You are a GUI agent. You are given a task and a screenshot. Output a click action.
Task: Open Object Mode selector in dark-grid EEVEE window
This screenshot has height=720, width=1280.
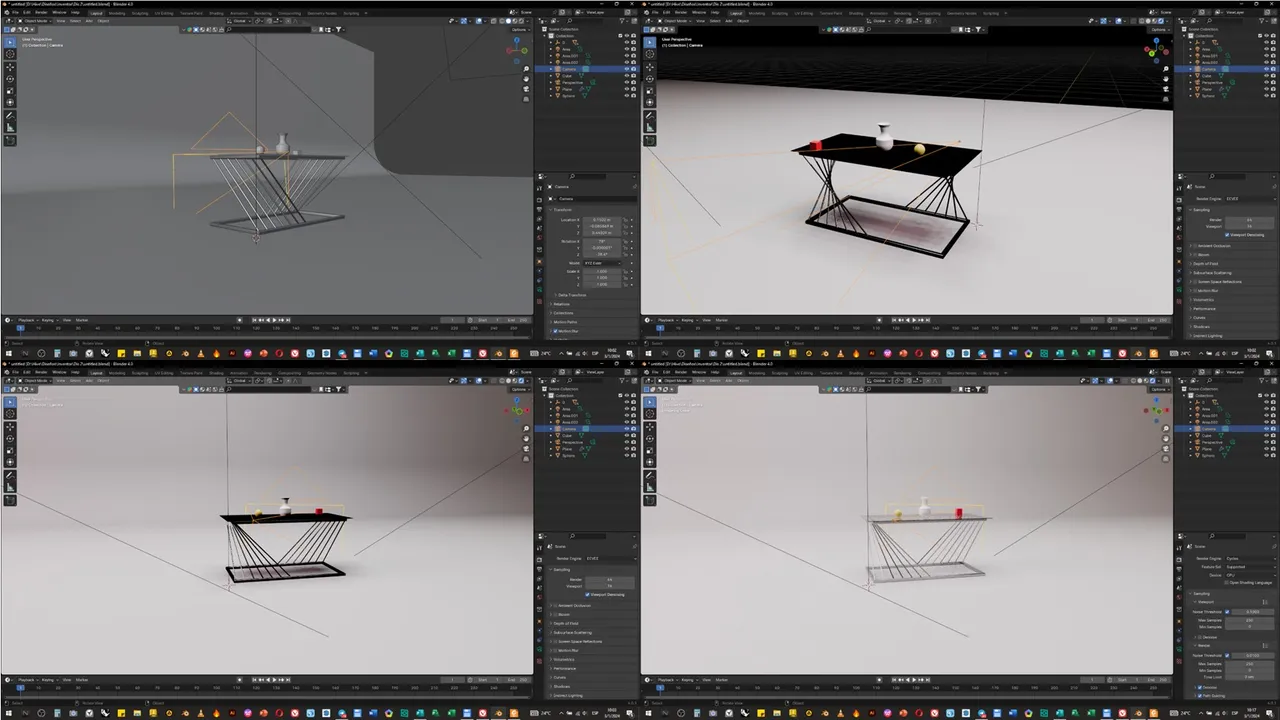click(675, 21)
